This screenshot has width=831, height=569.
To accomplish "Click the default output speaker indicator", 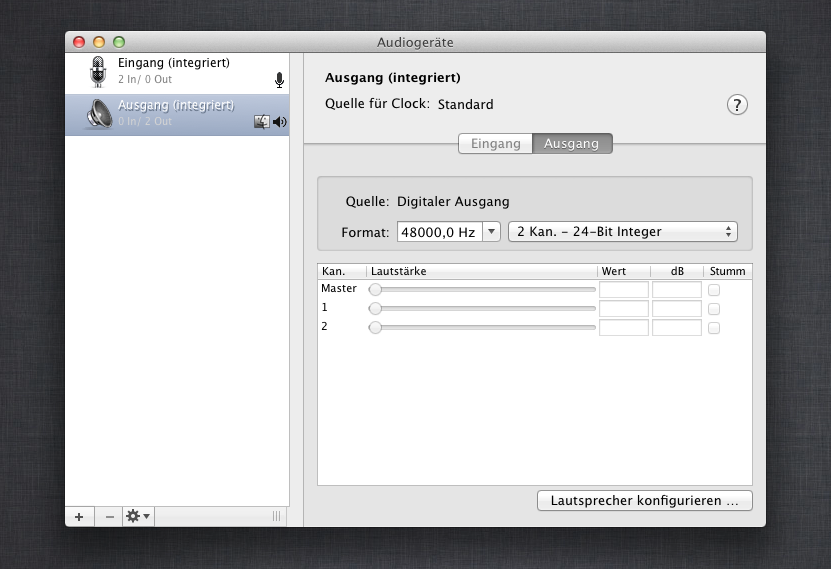I will click(280, 122).
